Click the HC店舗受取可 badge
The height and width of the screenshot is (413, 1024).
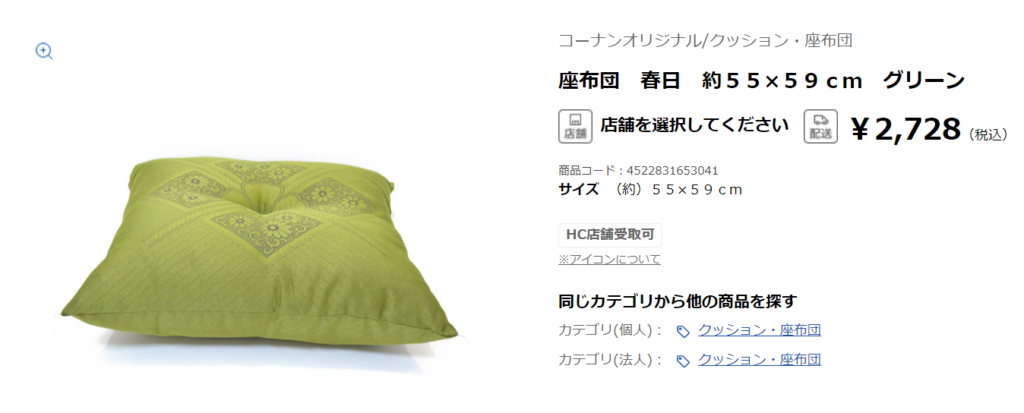(x=610, y=235)
